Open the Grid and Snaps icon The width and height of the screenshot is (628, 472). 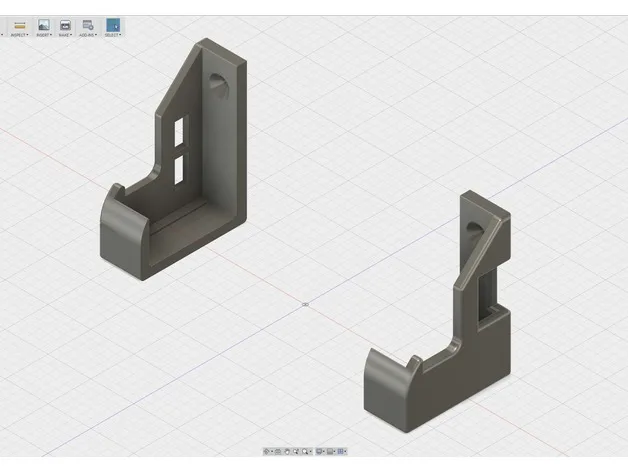click(x=330, y=452)
